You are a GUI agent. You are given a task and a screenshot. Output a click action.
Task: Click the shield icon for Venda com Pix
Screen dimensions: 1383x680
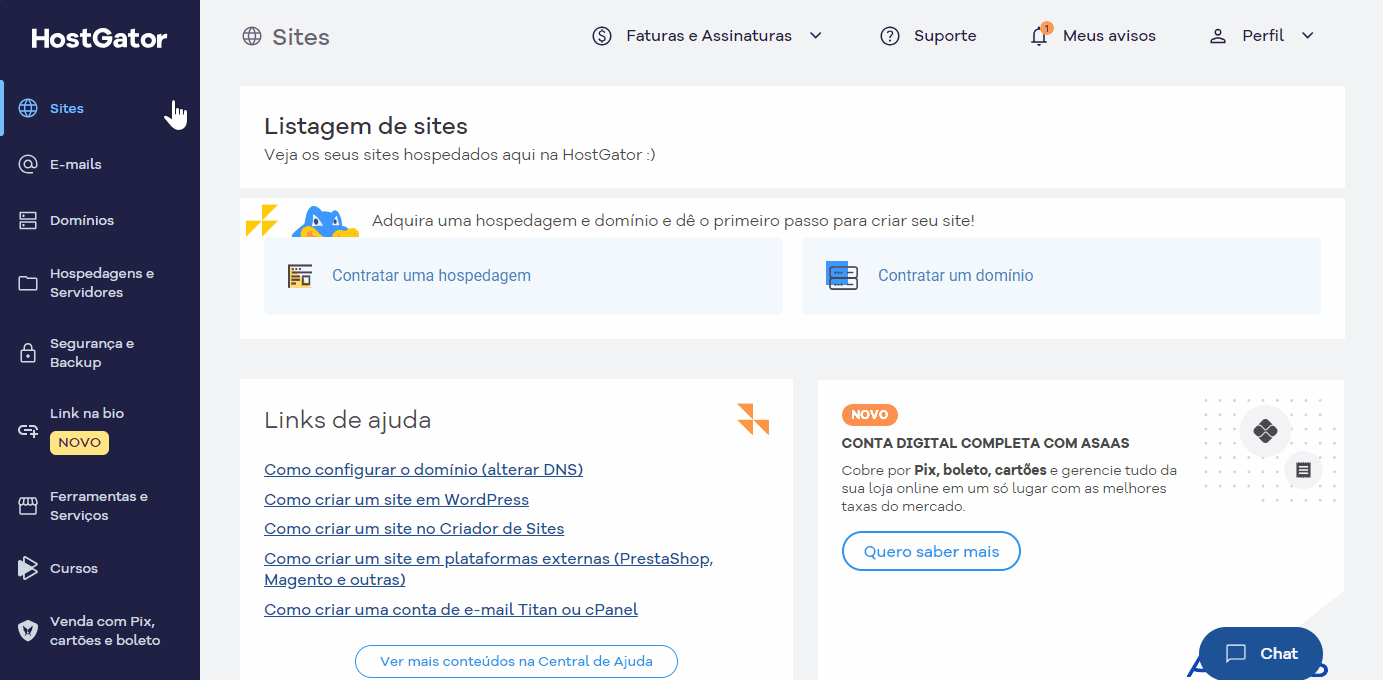[28, 630]
